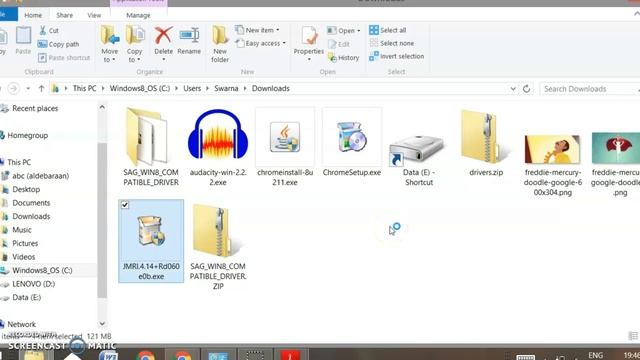This screenshot has height=360, width=640.
Task: Refresh the Downloads folder view
Action: (x=527, y=89)
